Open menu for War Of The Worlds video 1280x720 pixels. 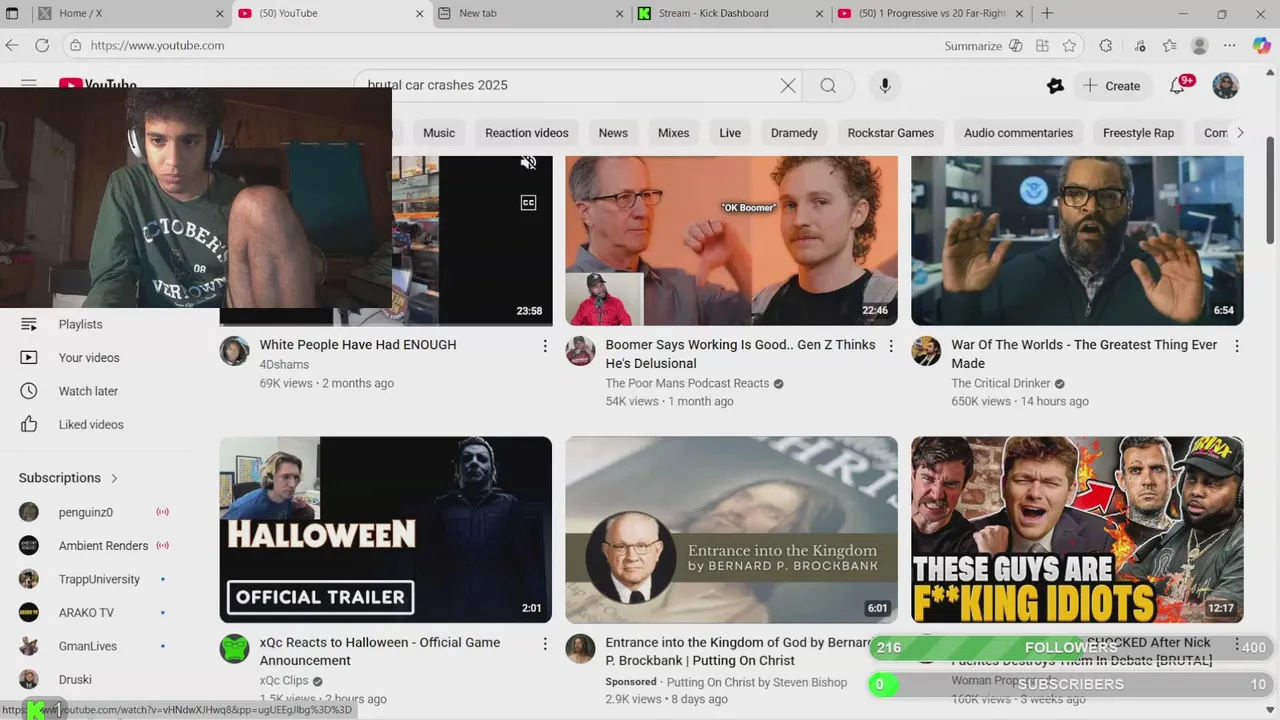1237,346
